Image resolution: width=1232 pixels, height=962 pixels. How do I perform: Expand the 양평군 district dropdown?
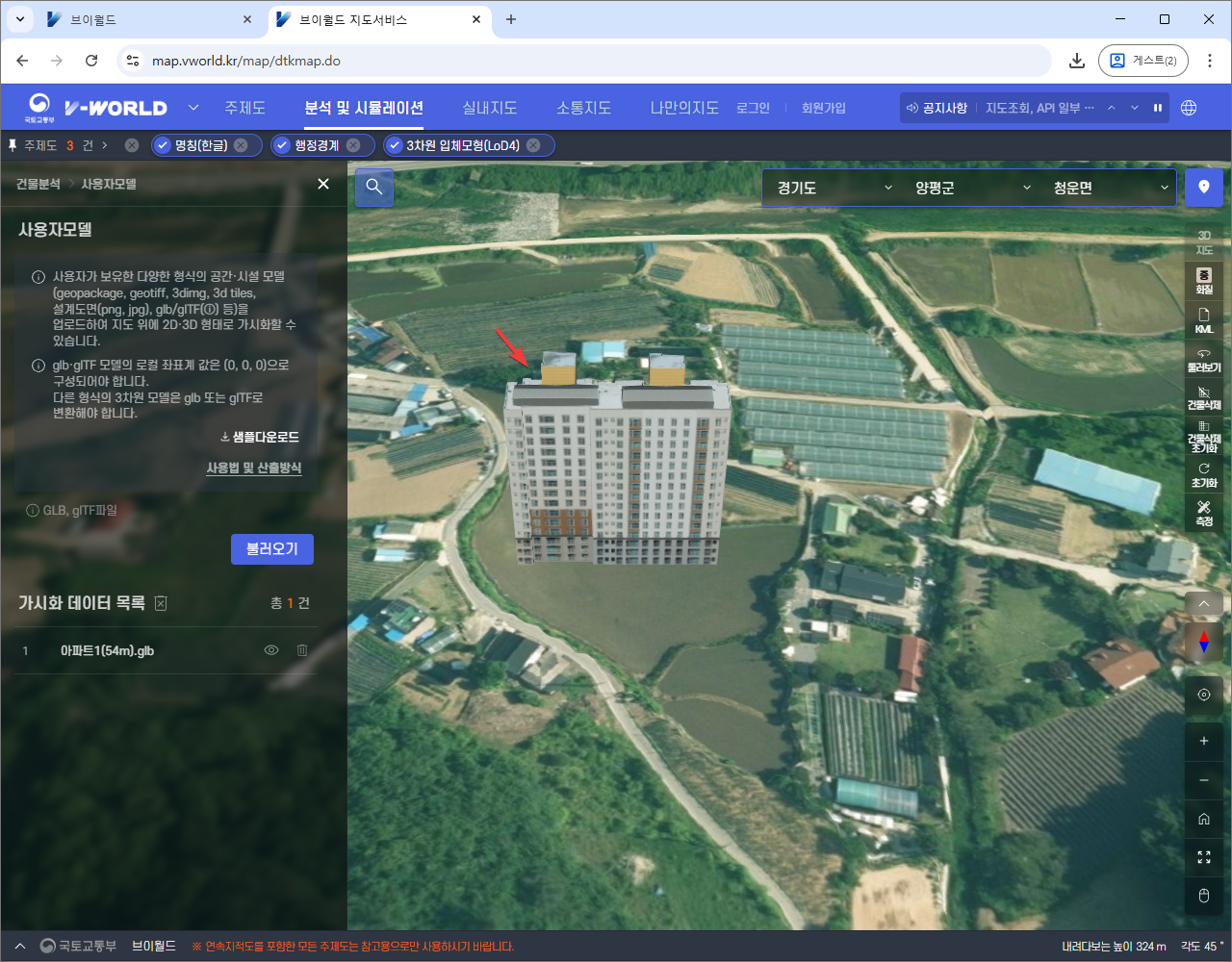(971, 188)
